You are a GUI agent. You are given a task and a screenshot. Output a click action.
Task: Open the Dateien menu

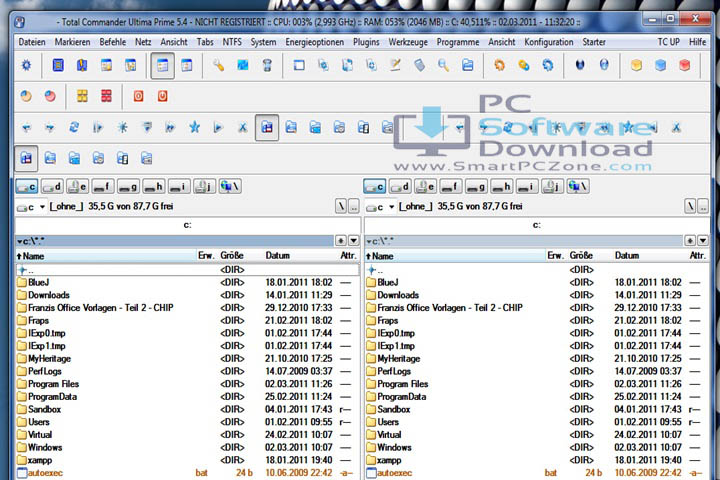[32, 42]
